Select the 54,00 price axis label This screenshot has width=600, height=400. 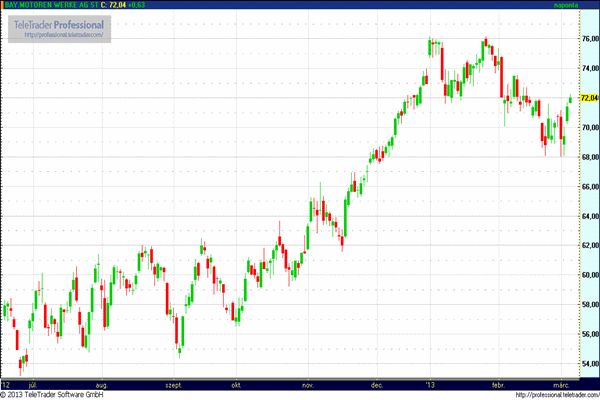[588, 363]
